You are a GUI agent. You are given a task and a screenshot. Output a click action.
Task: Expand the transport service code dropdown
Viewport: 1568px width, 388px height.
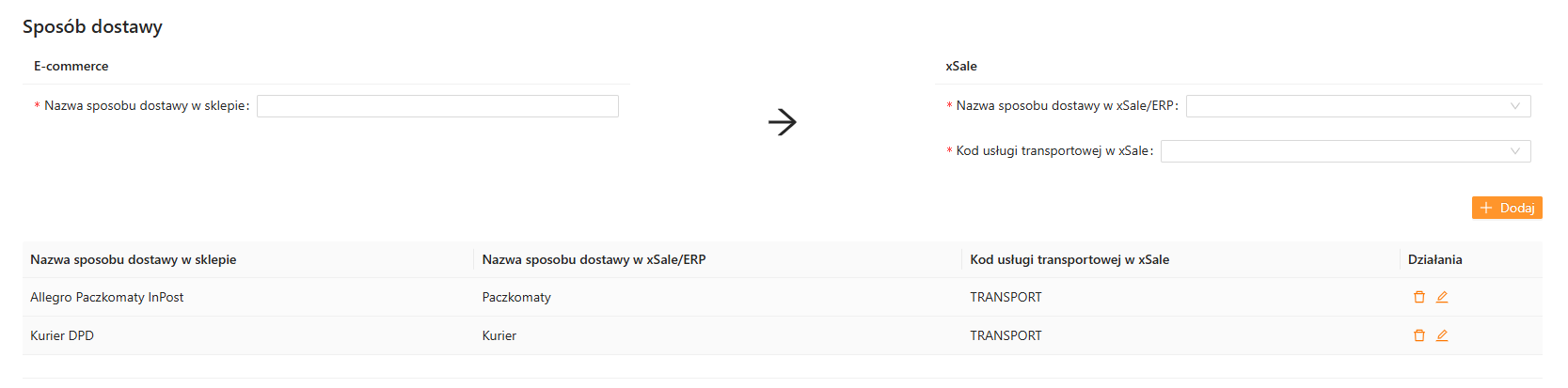[1345, 151]
